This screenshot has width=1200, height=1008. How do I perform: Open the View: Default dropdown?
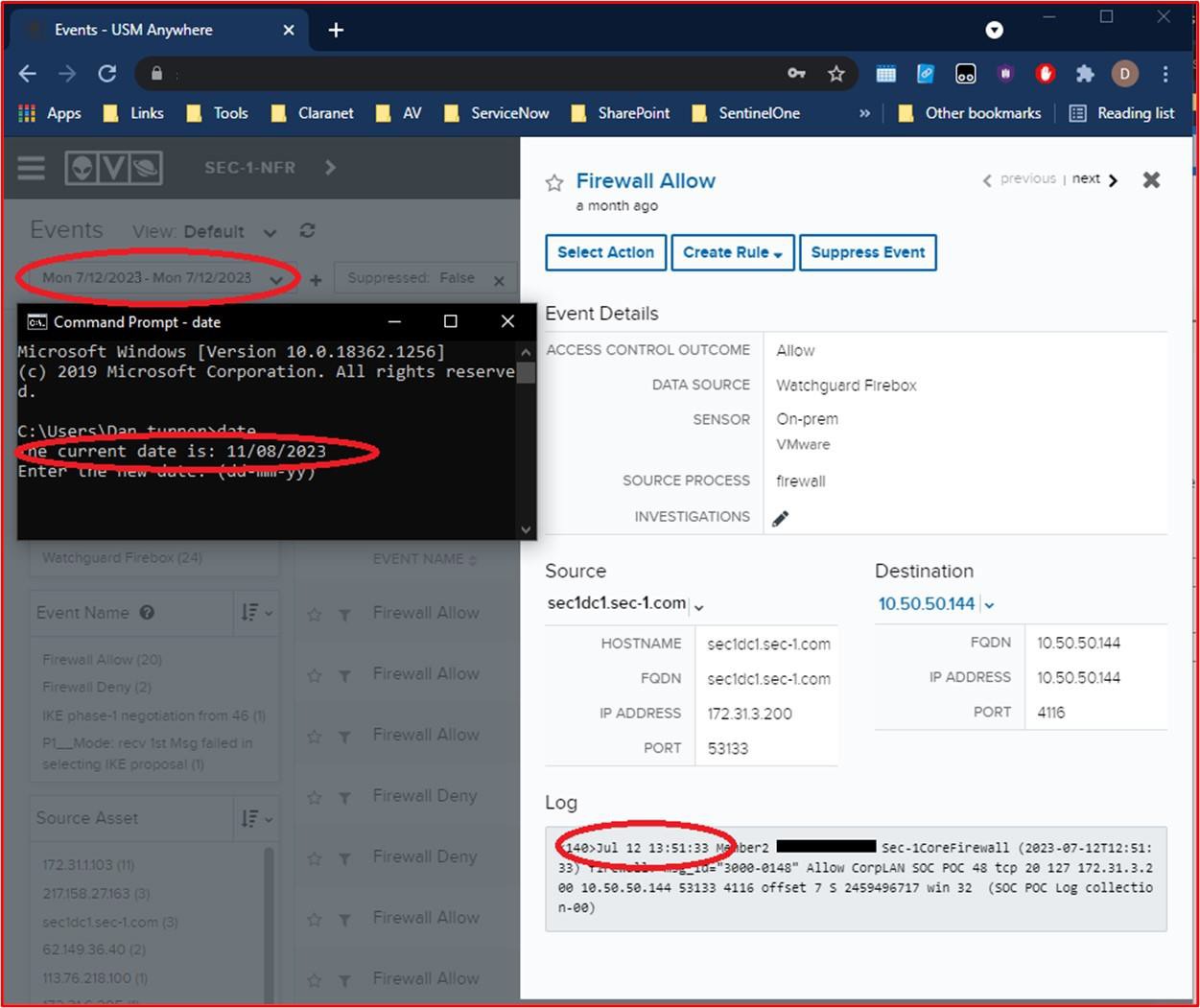click(270, 231)
